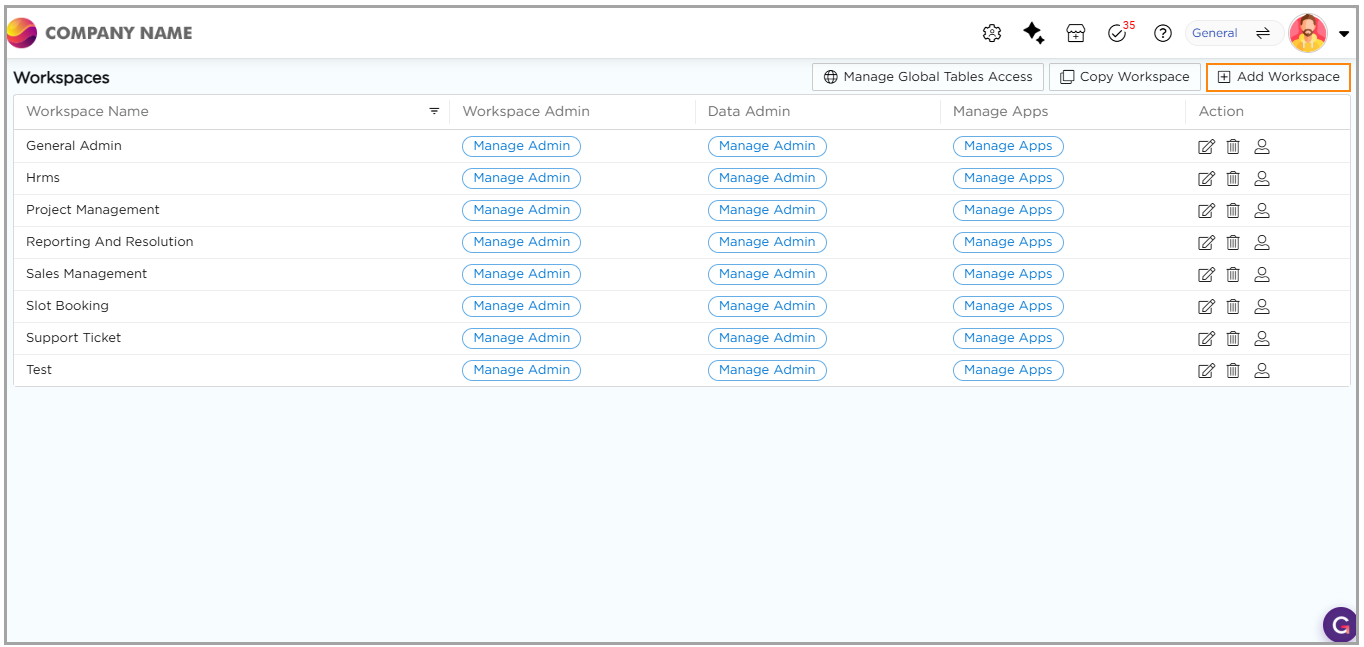This screenshot has height=647, width=1364.
Task: Click Copy Workspace button
Action: pyautogui.click(x=1124, y=77)
